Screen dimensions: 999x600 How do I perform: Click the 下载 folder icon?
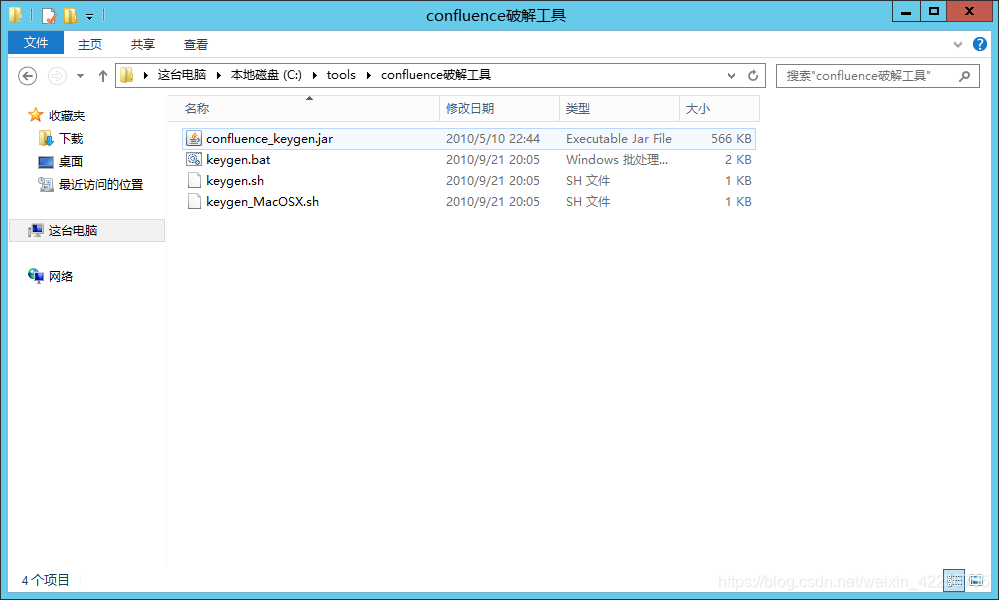46,138
